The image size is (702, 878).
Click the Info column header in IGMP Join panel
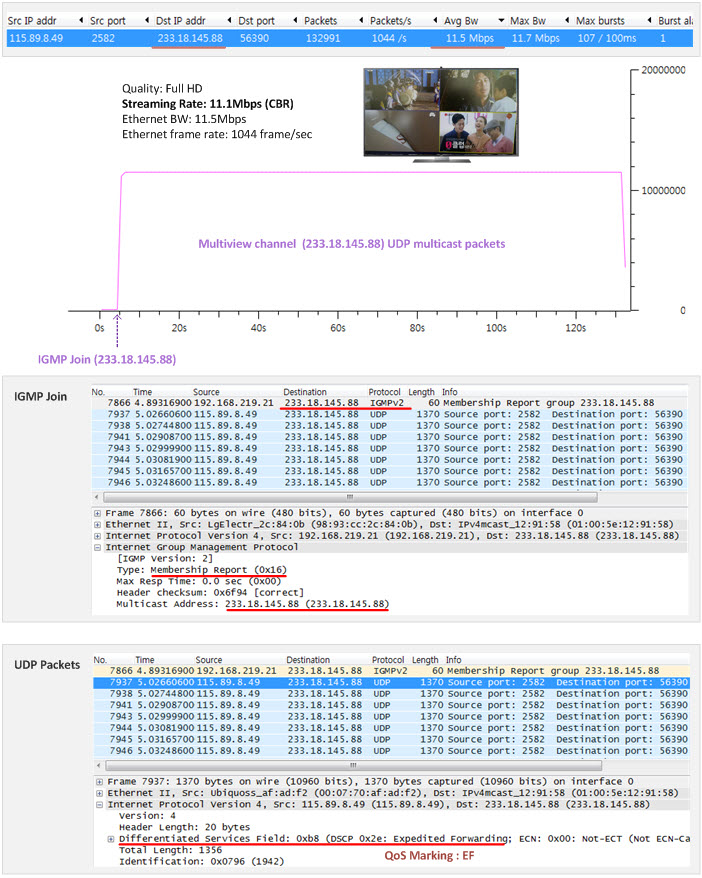click(450, 392)
